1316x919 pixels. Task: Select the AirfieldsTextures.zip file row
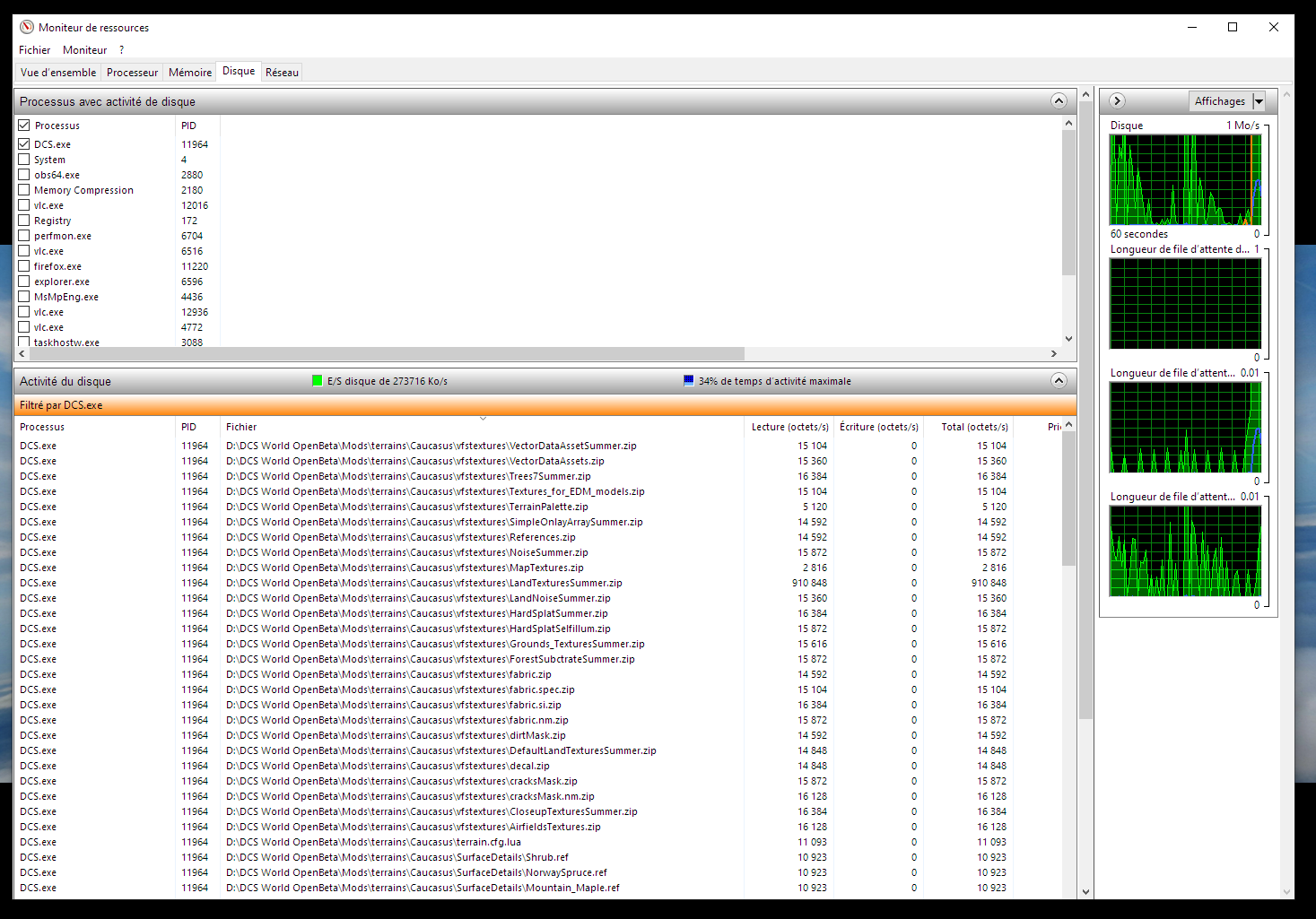[538, 827]
